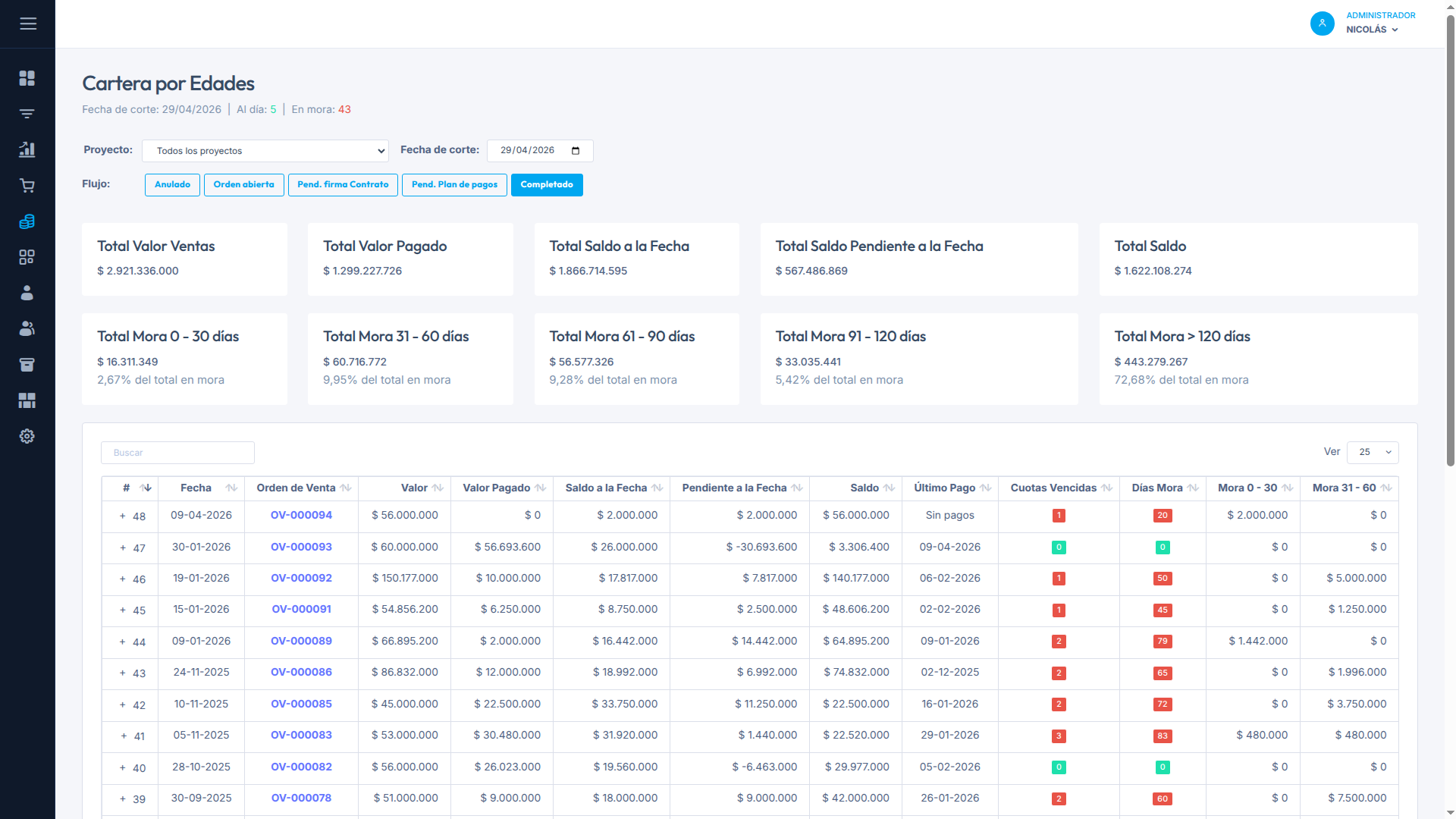
Task: Expand row 44 details
Action: 123,642
